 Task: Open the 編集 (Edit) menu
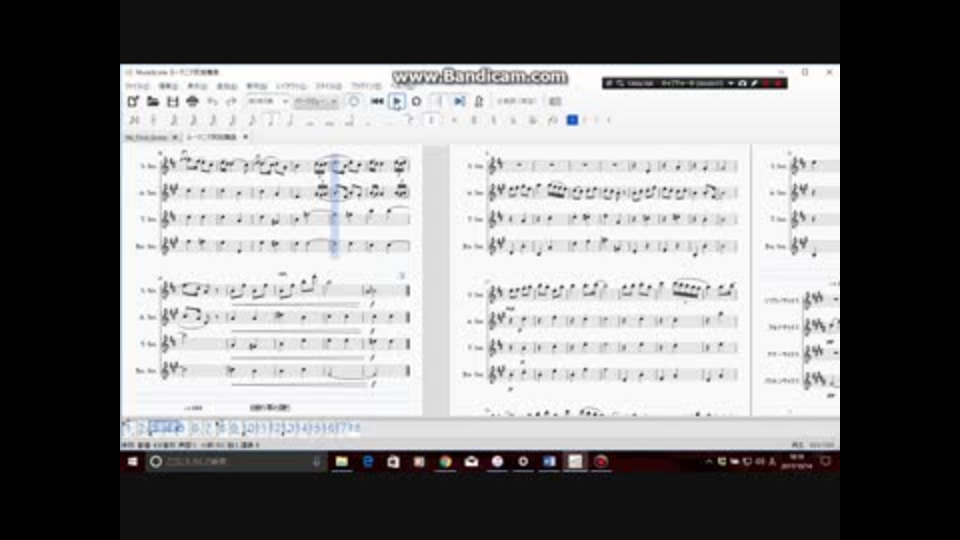pyautogui.click(x=168, y=86)
